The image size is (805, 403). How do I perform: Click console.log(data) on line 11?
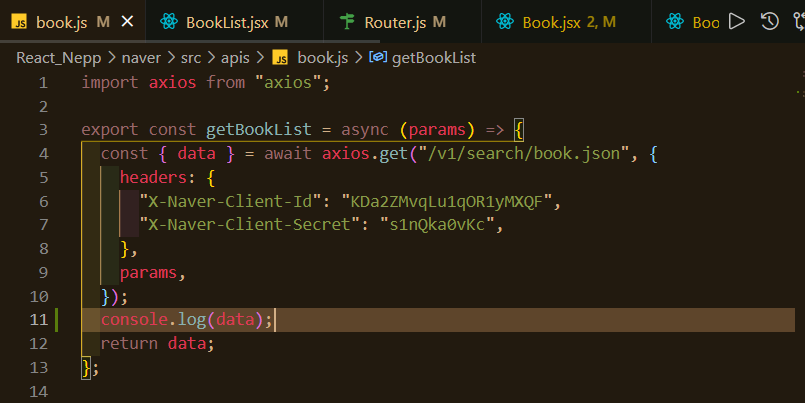pos(182,320)
